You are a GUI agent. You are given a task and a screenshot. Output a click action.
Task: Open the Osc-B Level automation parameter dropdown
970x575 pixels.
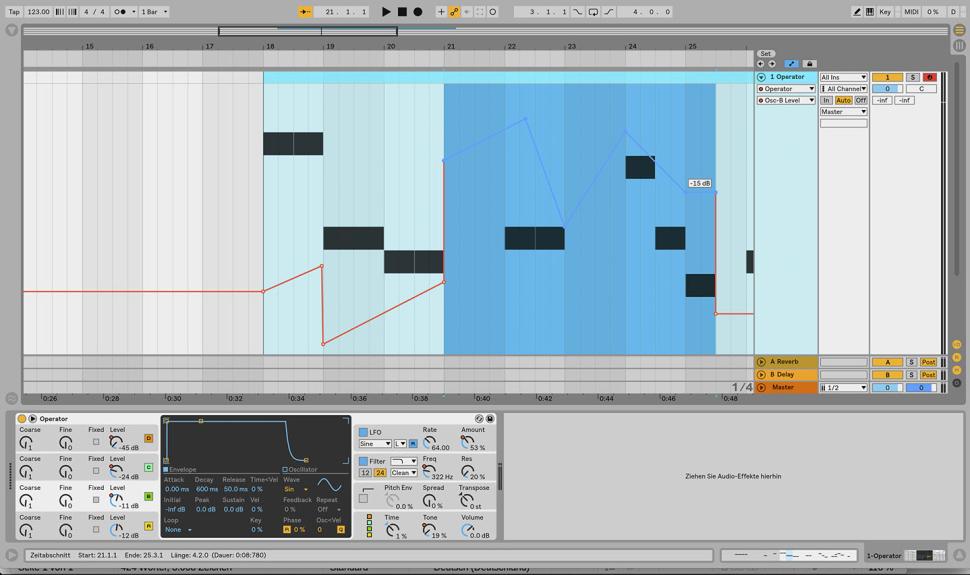(786, 100)
